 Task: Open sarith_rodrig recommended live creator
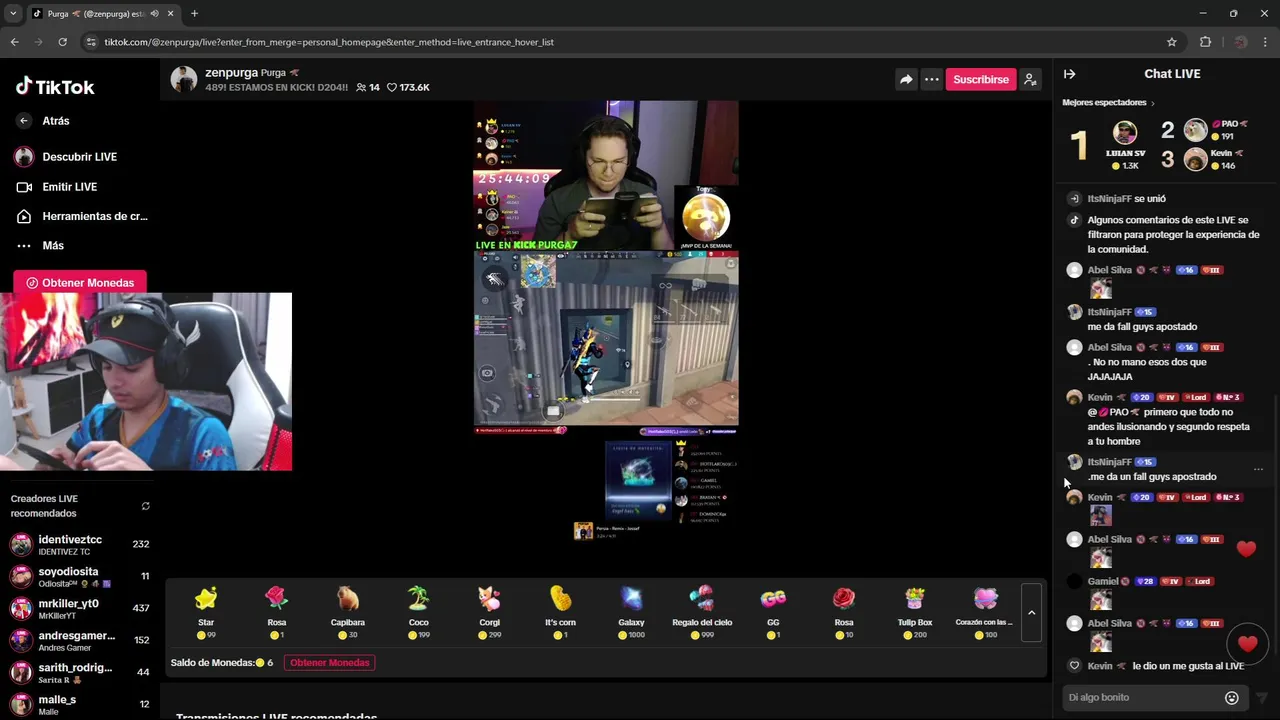coord(80,672)
